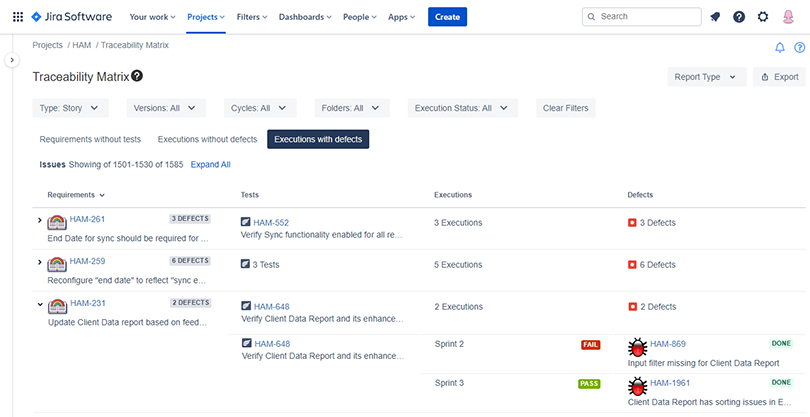Click the user profile avatar
Screen dimensions: 810x417
(x=788, y=17)
